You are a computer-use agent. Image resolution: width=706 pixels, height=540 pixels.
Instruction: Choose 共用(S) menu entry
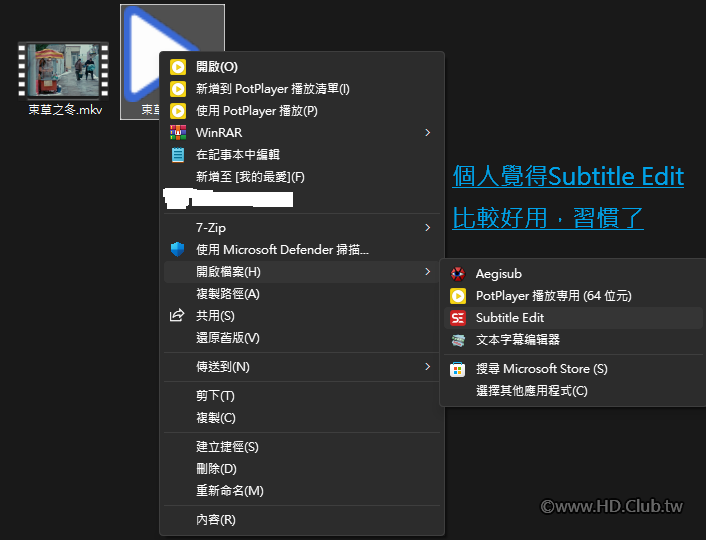pyautogui.click(x=302, y=316)
